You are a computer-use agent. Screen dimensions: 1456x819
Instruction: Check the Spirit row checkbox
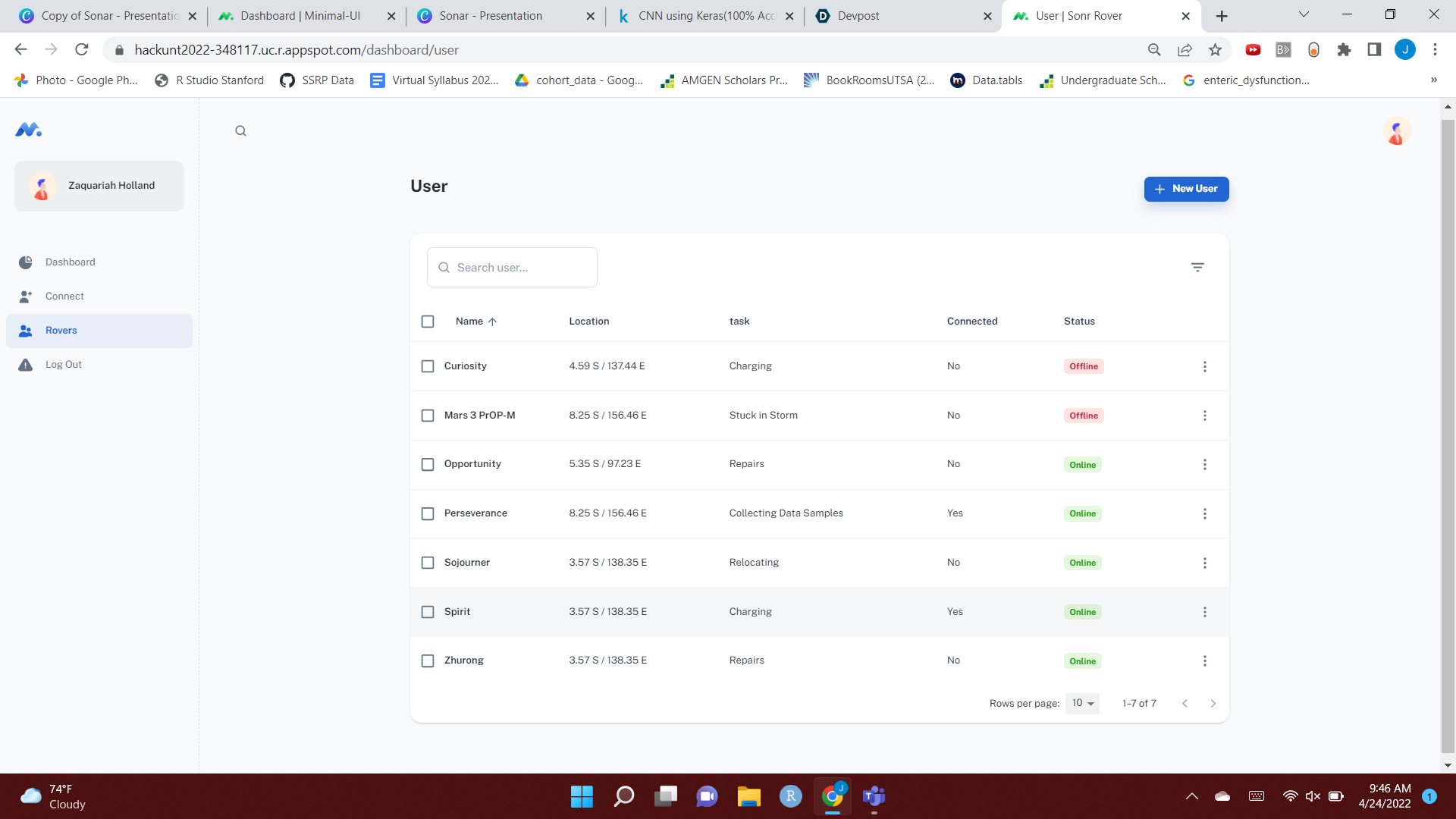428,612
